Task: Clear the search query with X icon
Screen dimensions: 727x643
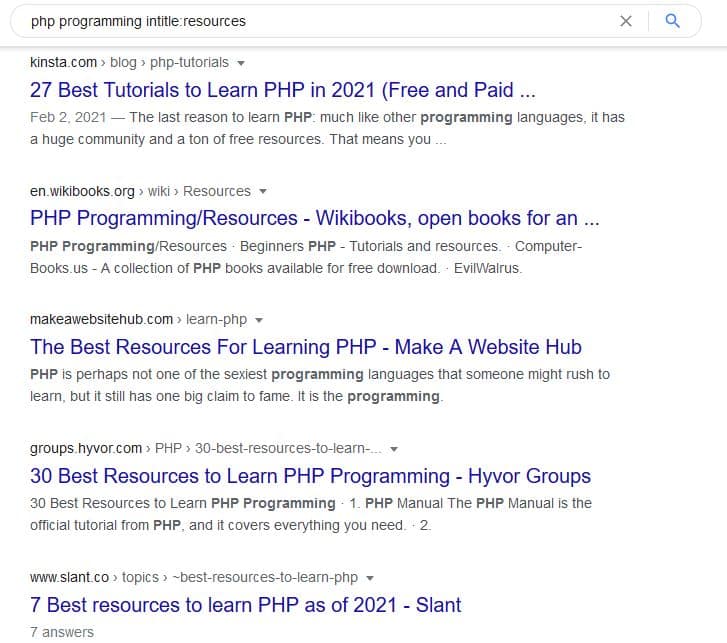Action: click(626, 20)
